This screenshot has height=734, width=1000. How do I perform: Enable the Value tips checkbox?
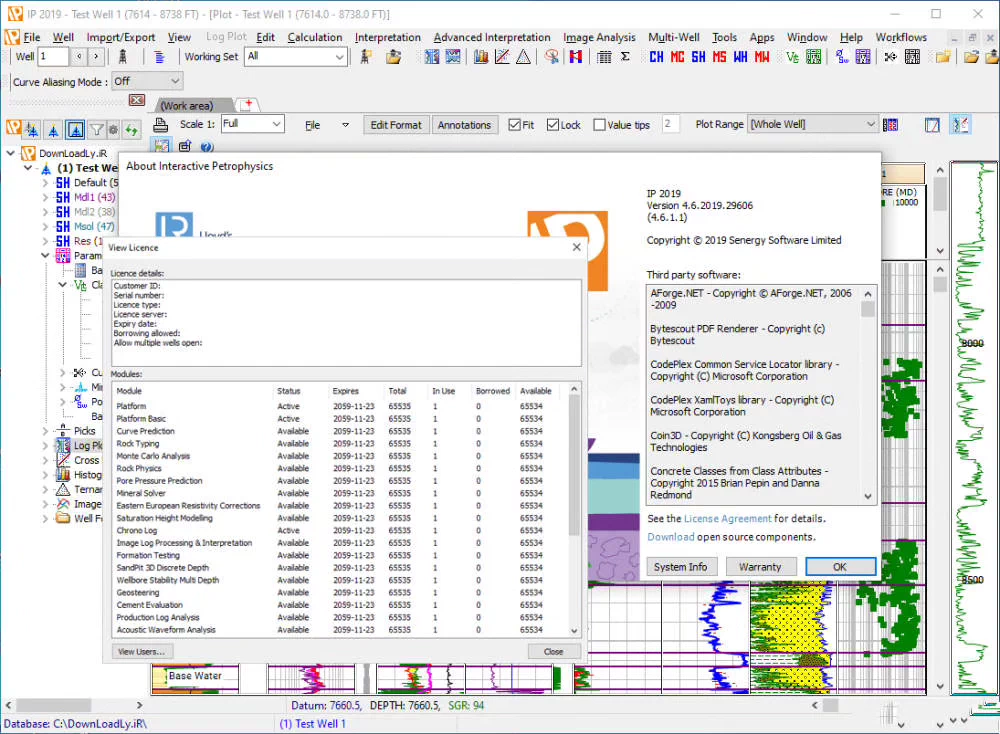tap(599, 125)
